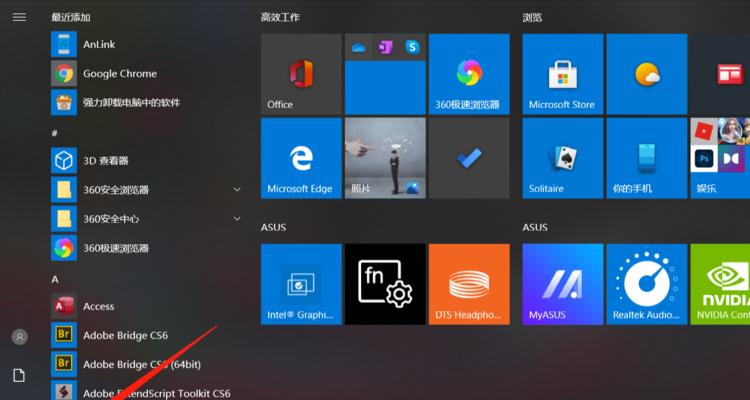The height and width of the screenshot is (400, 750).
Task: Expand the 360安全浏览器 folder chevron
Action: tap(237, 190)
